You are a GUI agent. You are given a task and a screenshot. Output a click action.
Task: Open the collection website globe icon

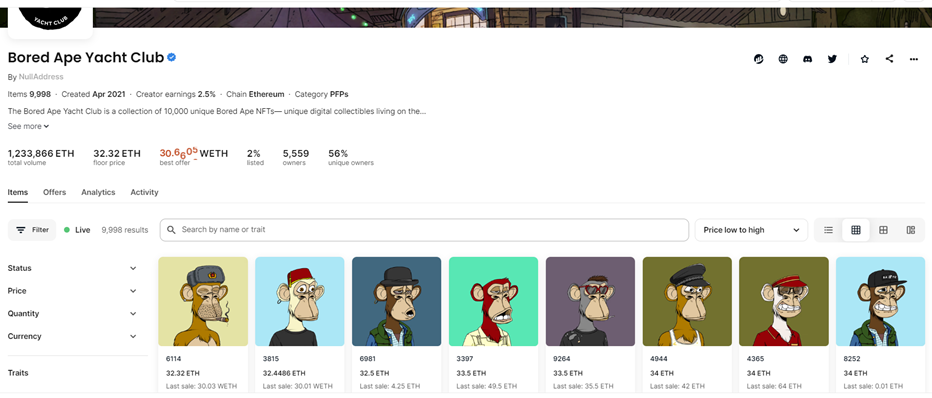click(x=783, y=59)
